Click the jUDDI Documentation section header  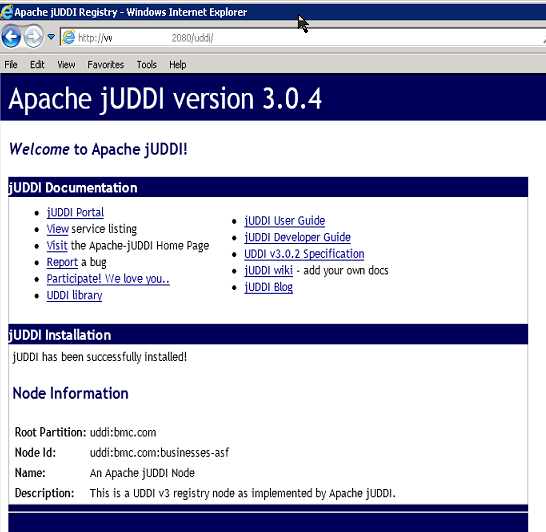[x=268, y=187]
